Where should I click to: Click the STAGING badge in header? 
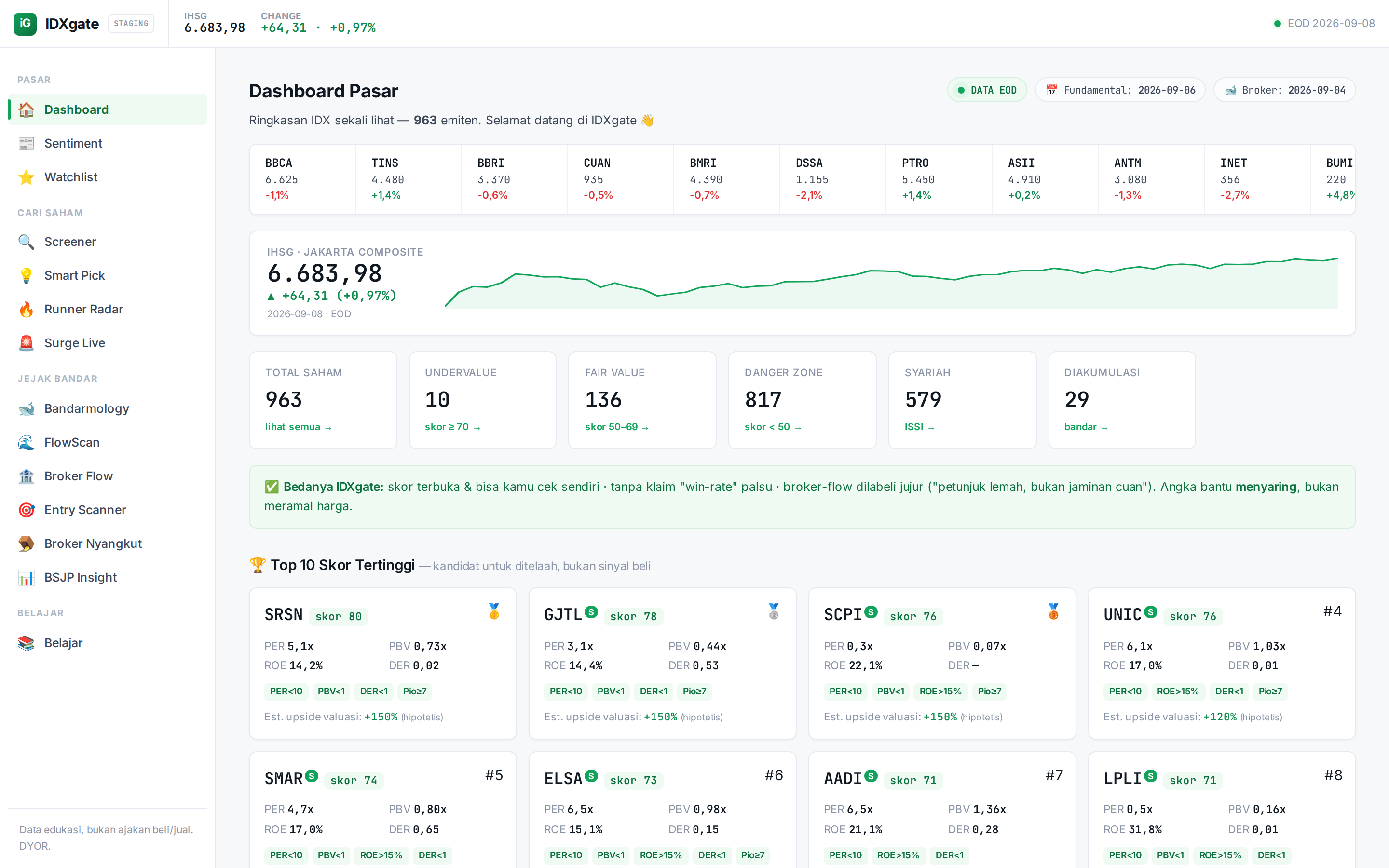coord(131,24)
